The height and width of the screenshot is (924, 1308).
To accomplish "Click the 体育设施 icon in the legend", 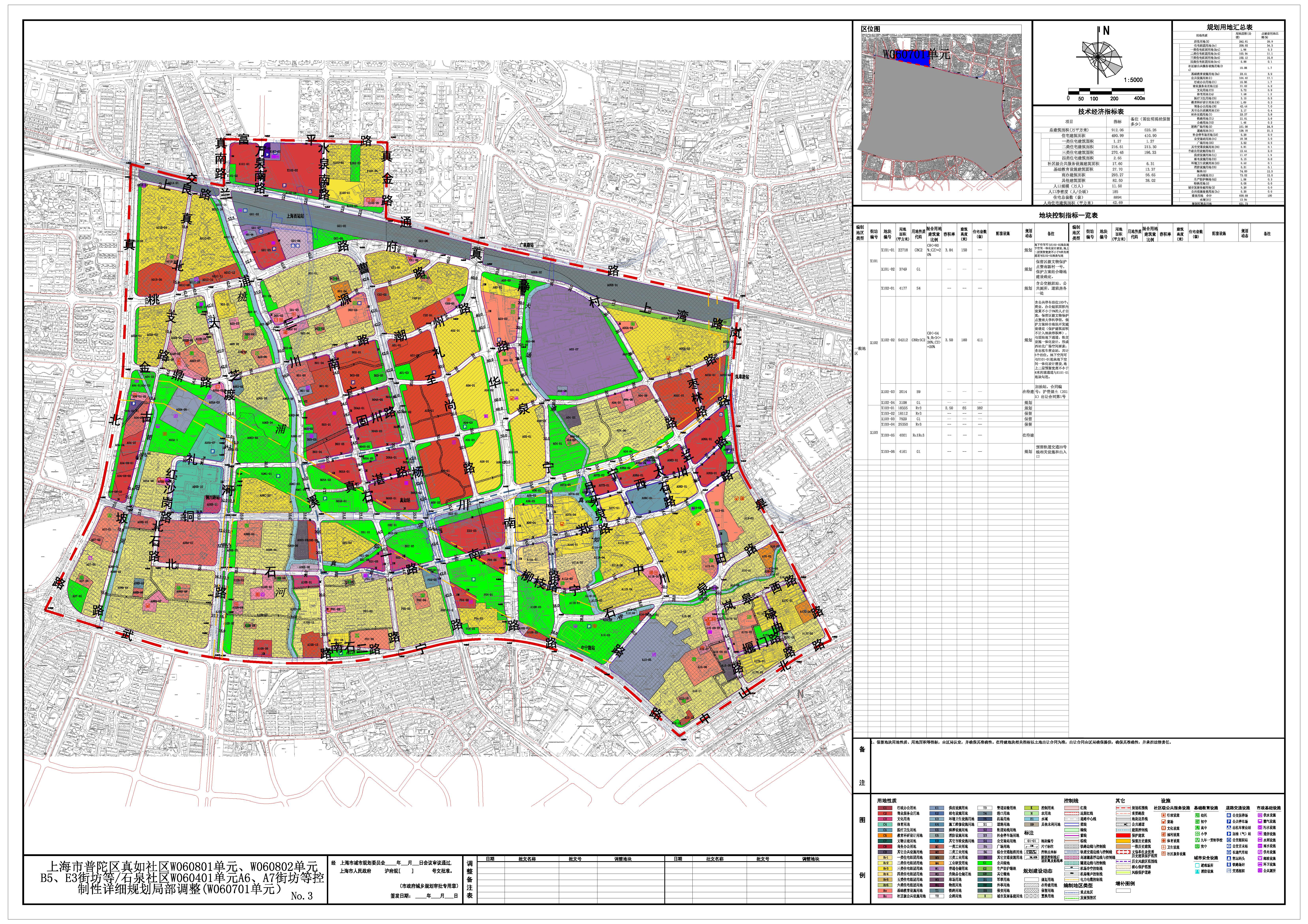I will coord(1163,841).
